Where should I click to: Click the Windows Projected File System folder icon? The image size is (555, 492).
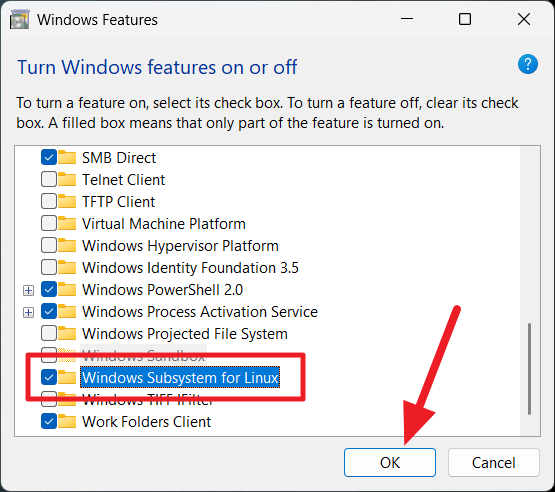pyautogui.click(x=67, y=333)
